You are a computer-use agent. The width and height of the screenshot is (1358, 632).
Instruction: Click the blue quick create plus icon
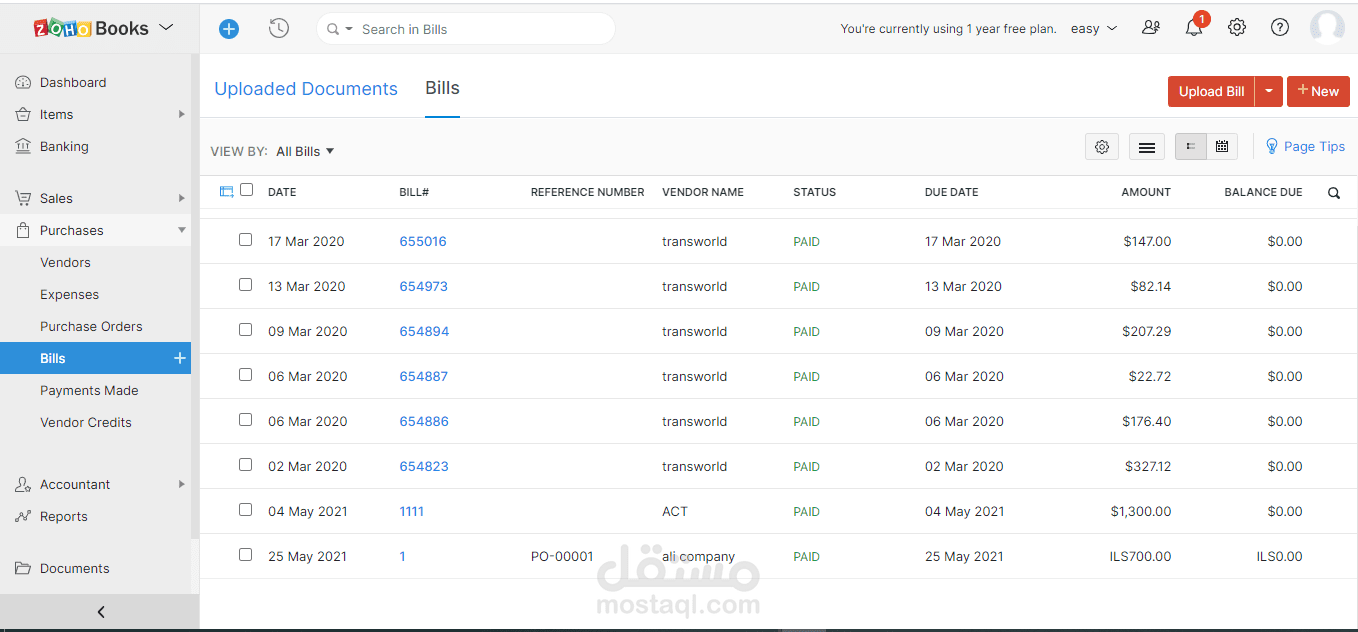(229, 29)
